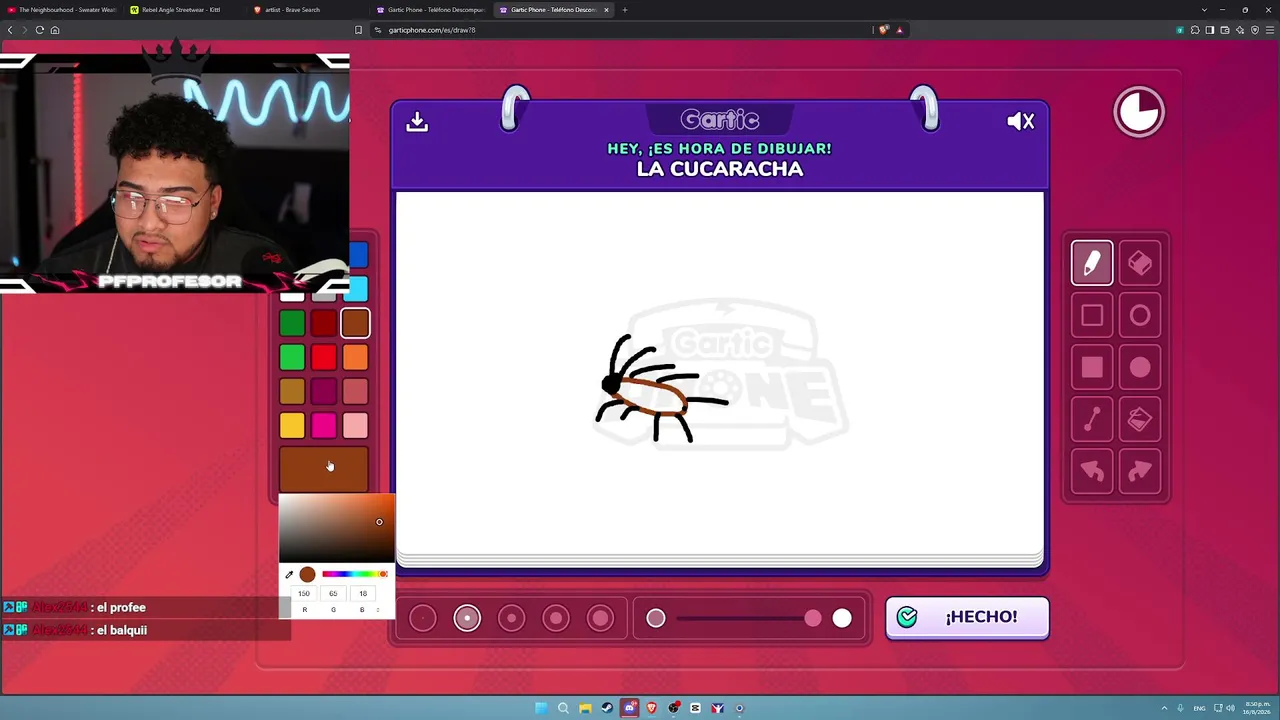Go back to the previous page
Screen dimensions: 1280x720
coord(10,30)
